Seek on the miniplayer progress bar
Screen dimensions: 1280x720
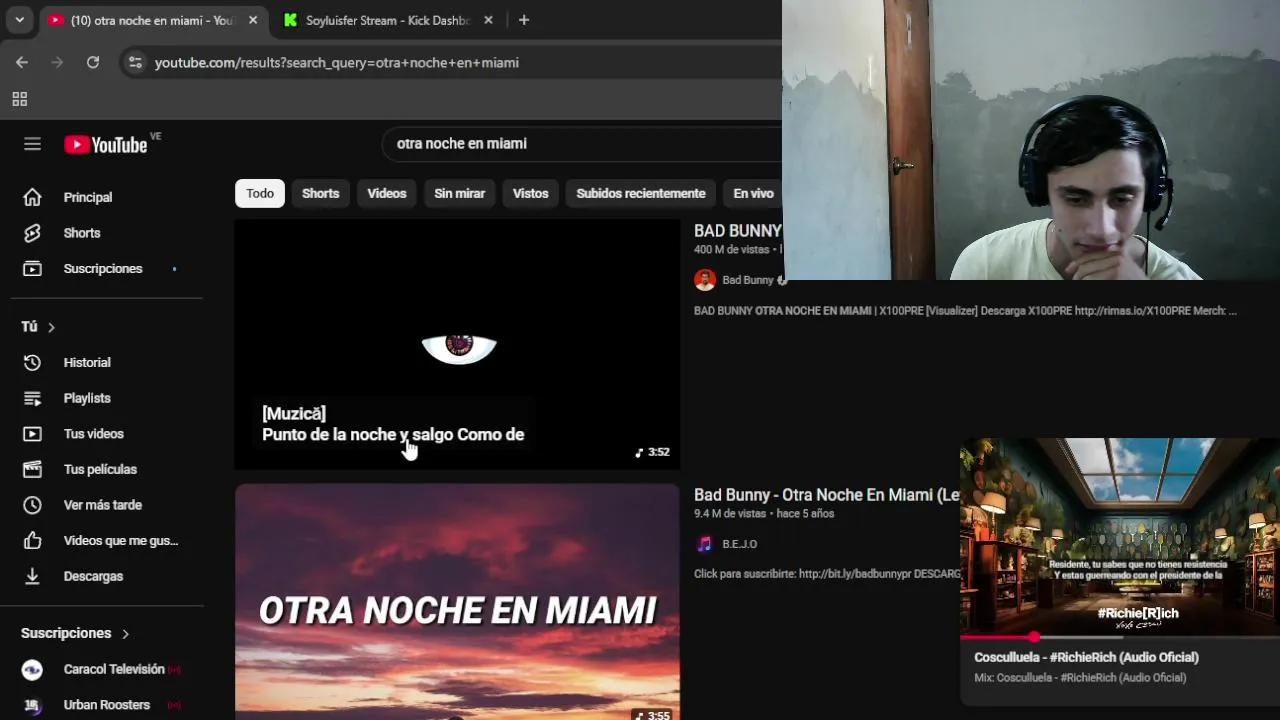[x=1120, y=637]
